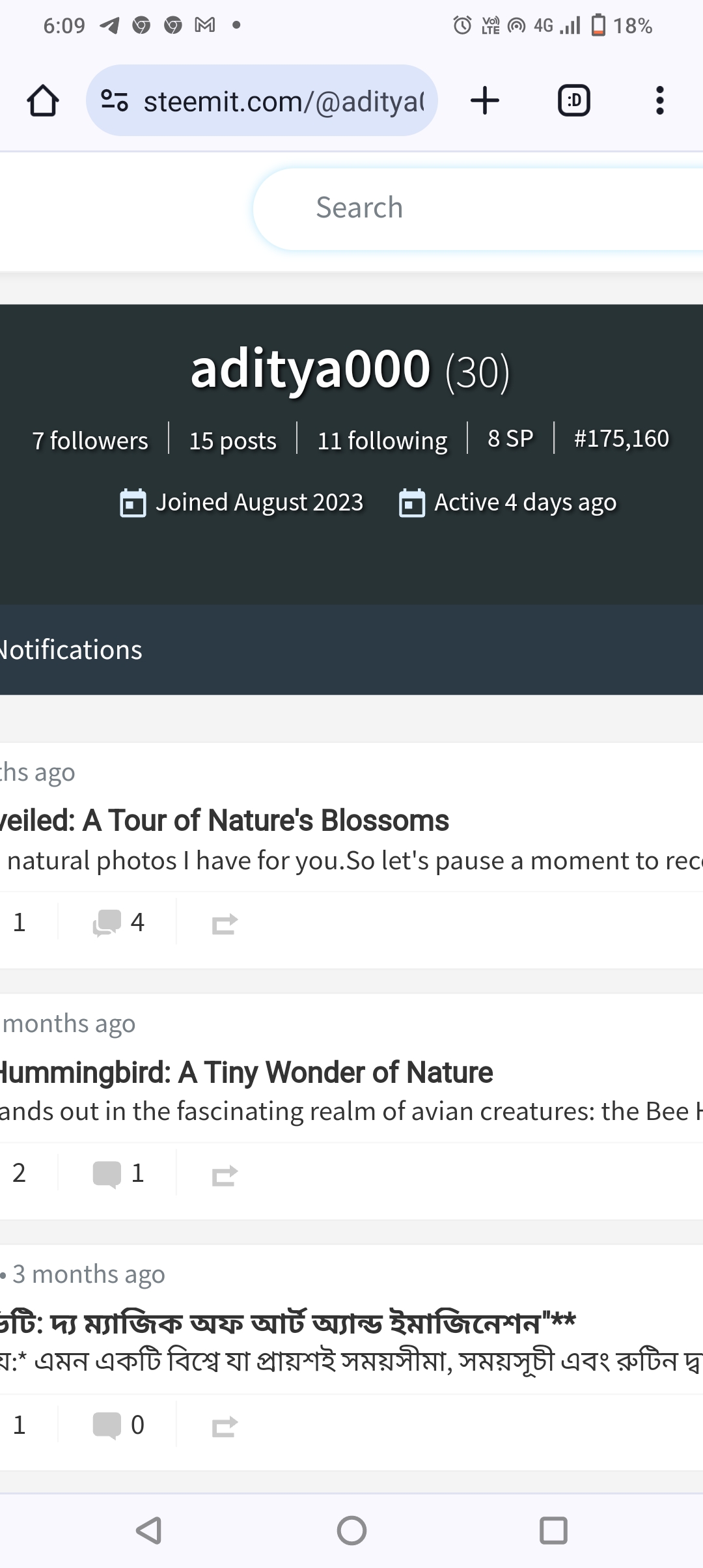This screenshot has height=1568, width=703.
Task: Open the 7 followers list
Action: [90, 441]
